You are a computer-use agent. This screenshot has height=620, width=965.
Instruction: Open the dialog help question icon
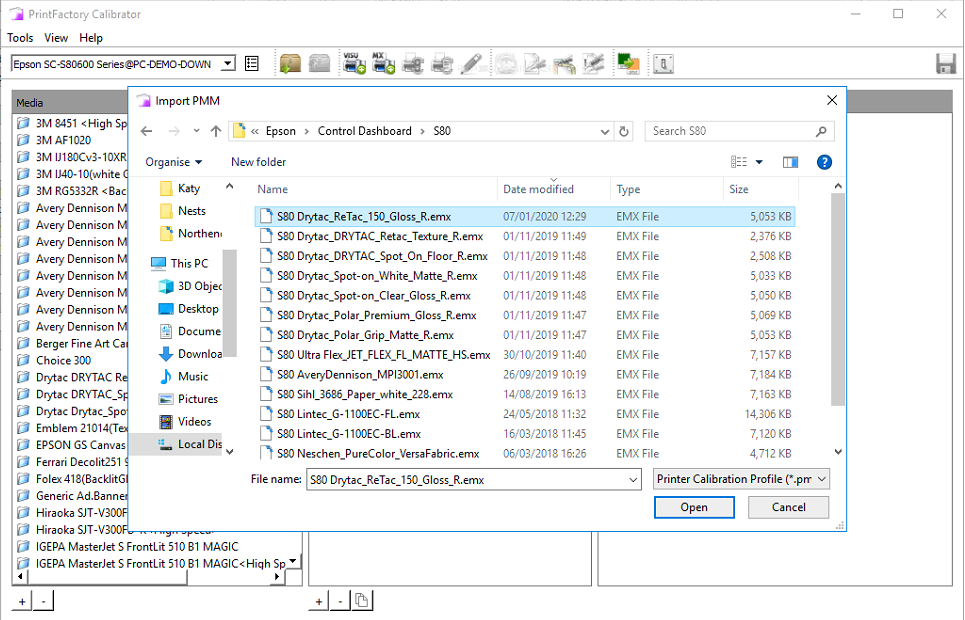click(824, 162)
